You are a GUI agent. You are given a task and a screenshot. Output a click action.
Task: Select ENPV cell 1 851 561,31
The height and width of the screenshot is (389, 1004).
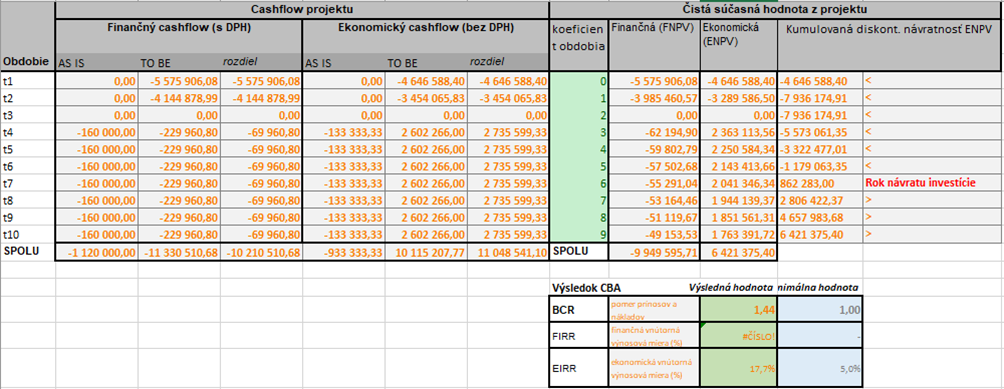[x=738, y=217]
